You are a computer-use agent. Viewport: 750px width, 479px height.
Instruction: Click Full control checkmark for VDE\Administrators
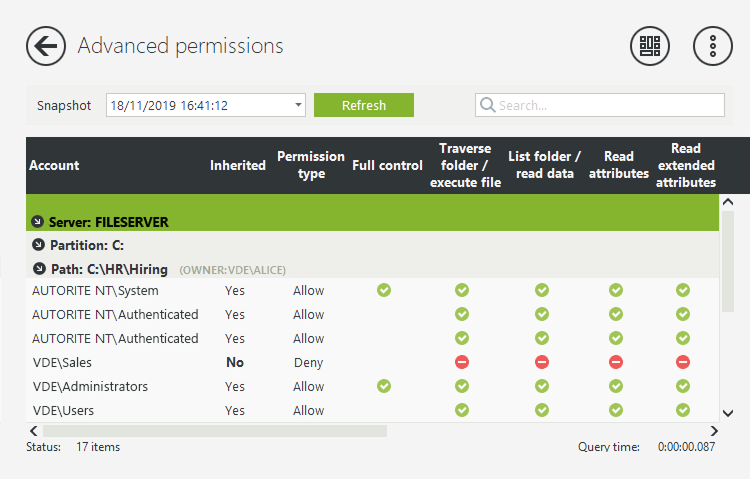(384, 386)
